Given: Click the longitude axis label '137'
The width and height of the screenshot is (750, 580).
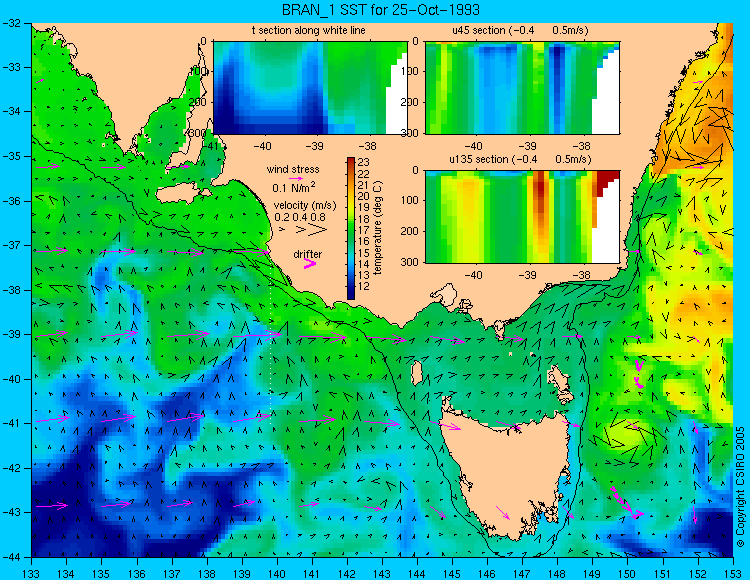Looking at the screenshot, I should click(x=172, y=573).
